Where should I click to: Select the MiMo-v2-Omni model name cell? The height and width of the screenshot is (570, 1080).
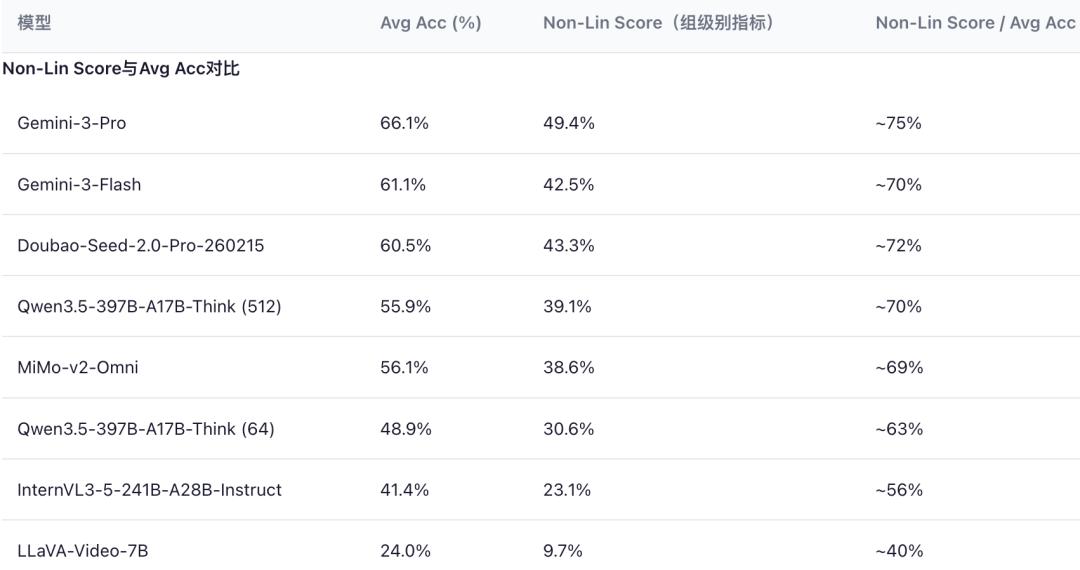pyautogui.click(x=78, y=368)
